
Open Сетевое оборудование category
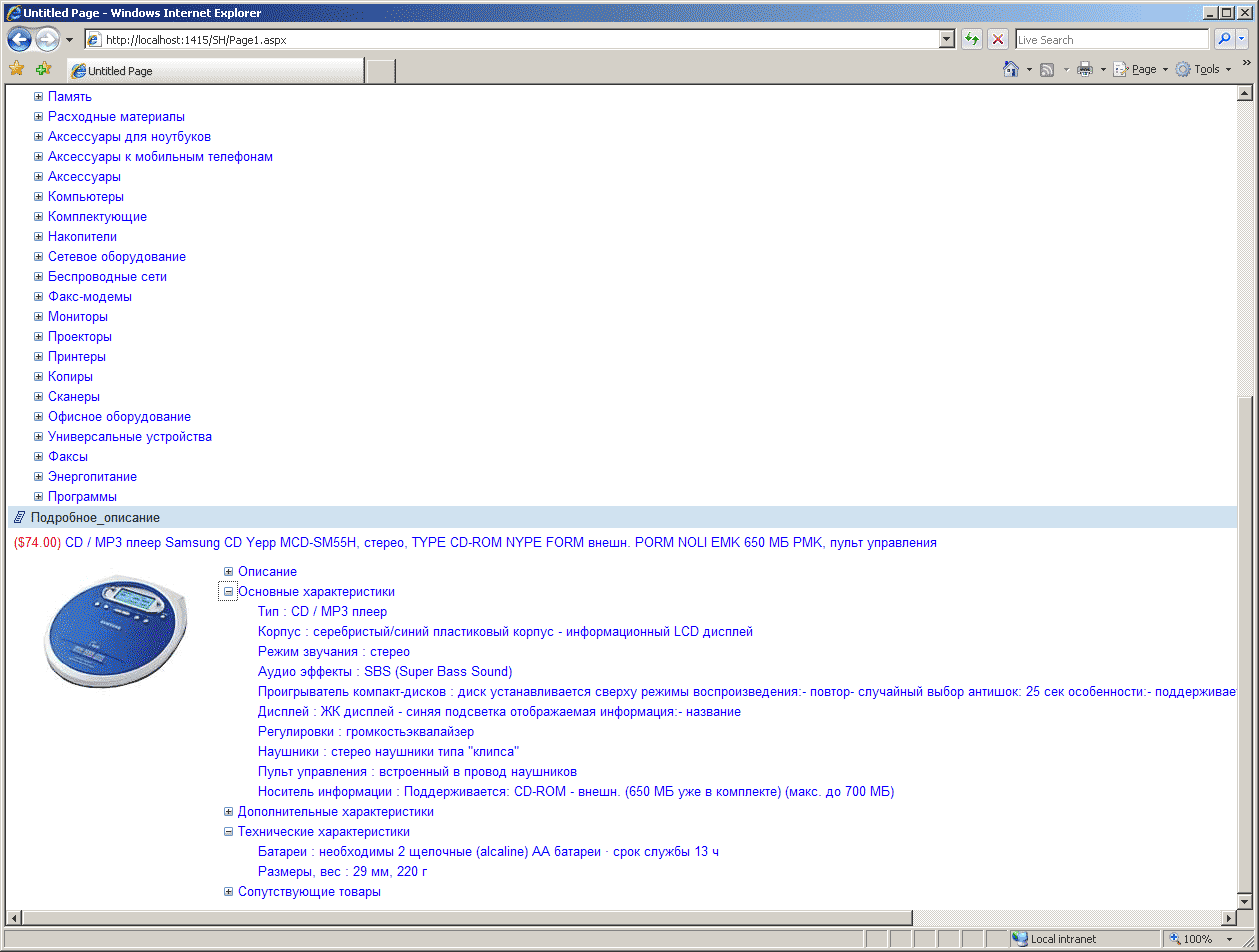point(117,257)
